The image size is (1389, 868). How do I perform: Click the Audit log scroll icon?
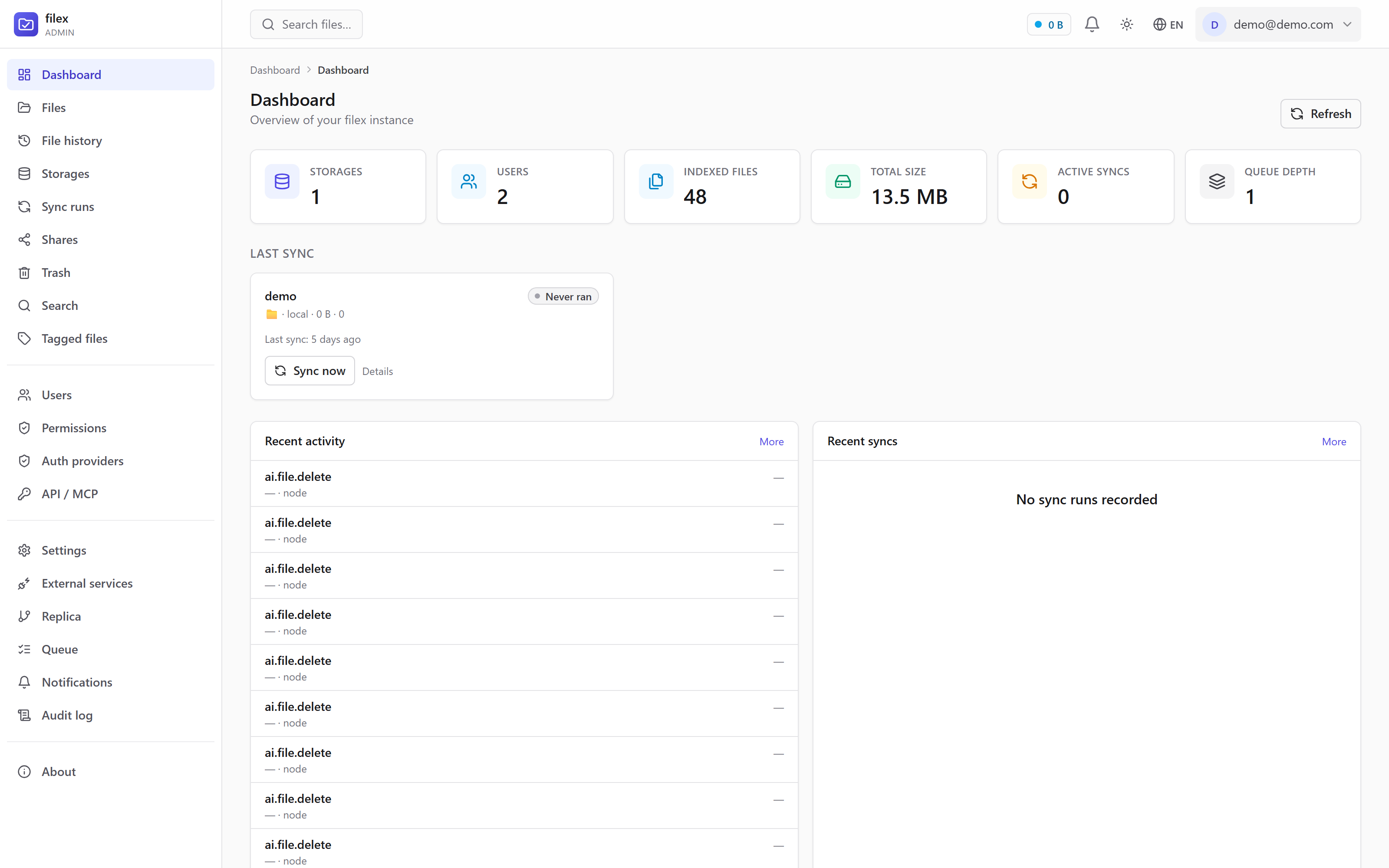[x=24, y=715]
